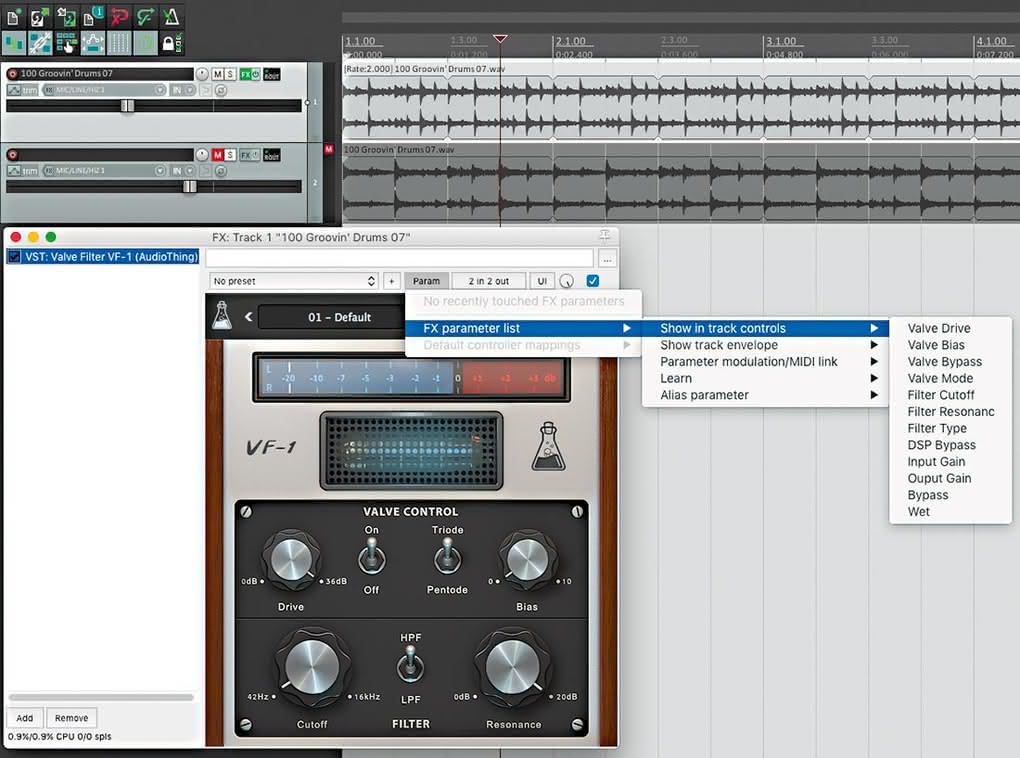
Task: Expand the Show track envelope submenu
Action: pyautogui.click(x=765, y=345)
